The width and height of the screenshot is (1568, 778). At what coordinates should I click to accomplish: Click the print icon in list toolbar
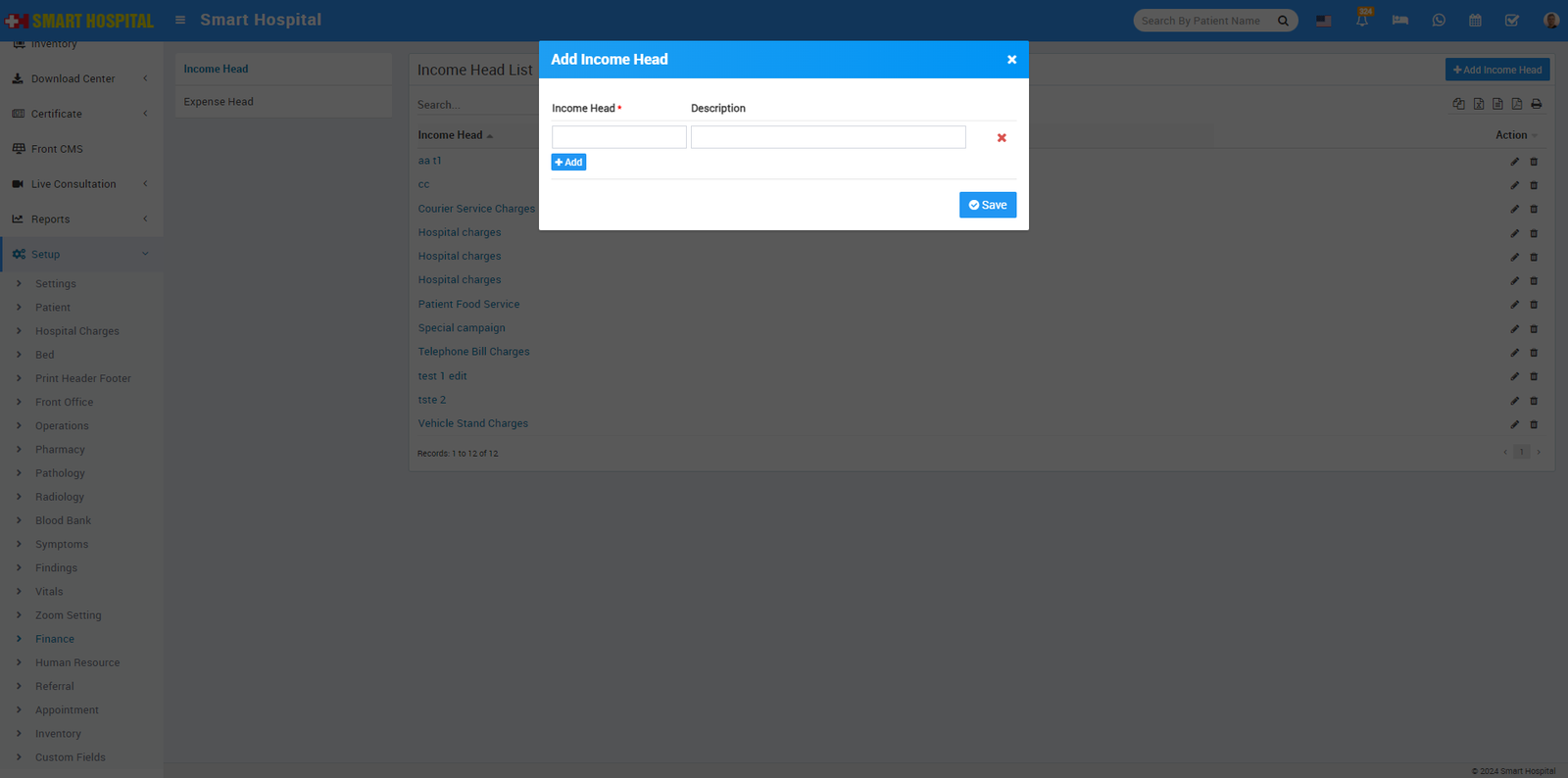click(1537, 104)
